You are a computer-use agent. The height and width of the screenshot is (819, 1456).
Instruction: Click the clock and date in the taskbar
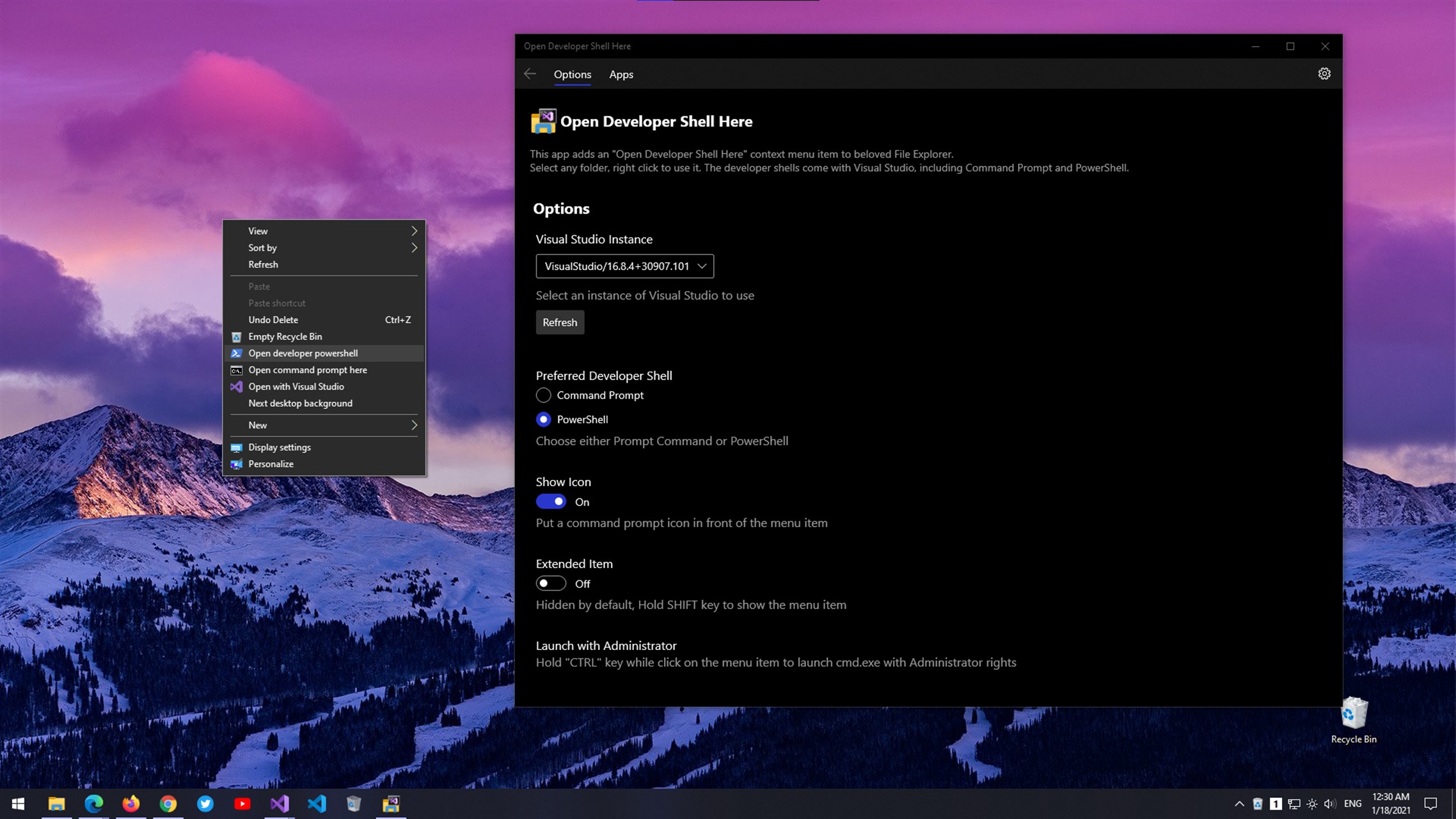coord(1390,804)
